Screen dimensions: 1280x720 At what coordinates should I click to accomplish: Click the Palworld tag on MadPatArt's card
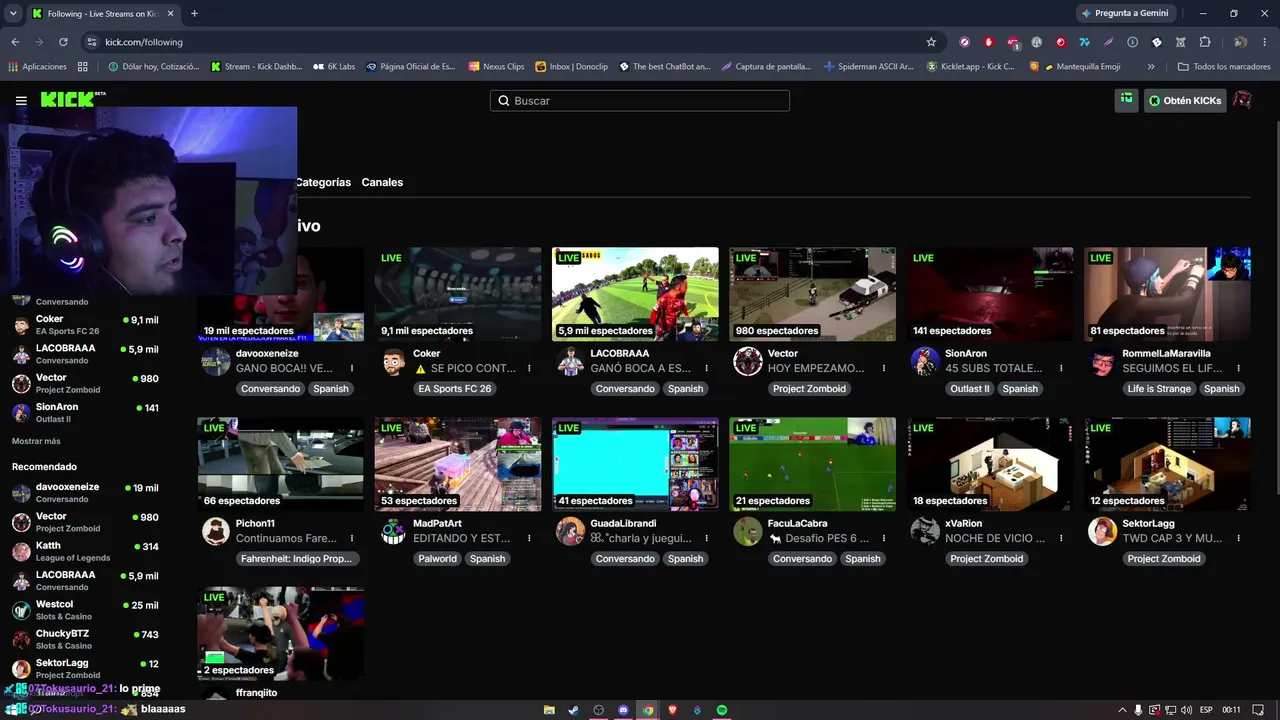coord(437,559)
